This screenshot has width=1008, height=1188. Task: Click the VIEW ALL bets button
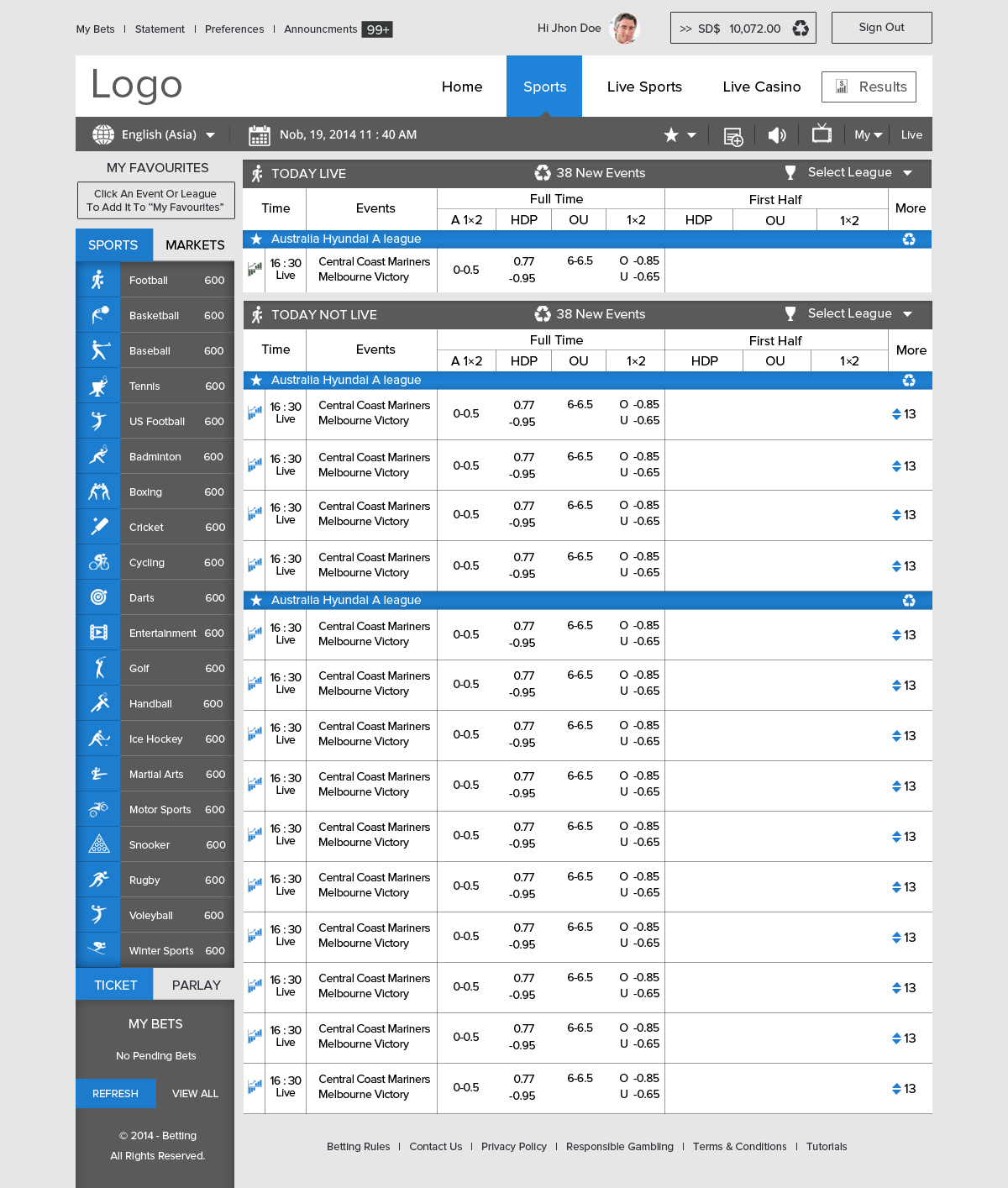pyautogui.click(x=195, y=1094)
